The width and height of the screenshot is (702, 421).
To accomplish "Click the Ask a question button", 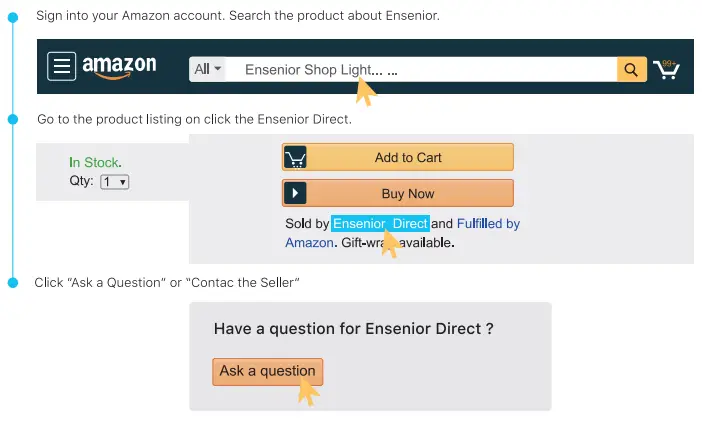I will coord(267,371).
